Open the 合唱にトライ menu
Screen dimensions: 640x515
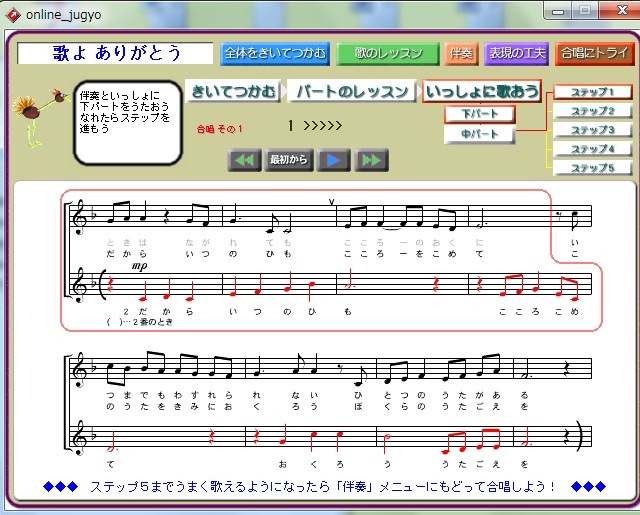594,53
